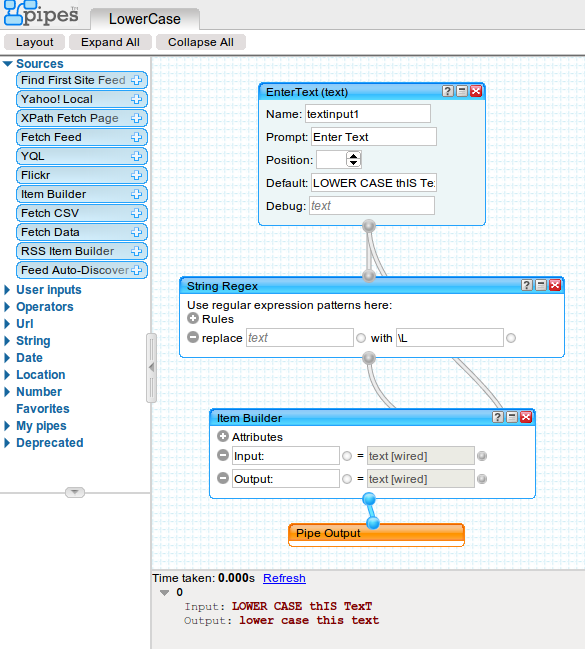Viewport: 585px width, 649px height.
Task: Expand the My pipes category
Action: pyautogui.click(x=7, y=425)
